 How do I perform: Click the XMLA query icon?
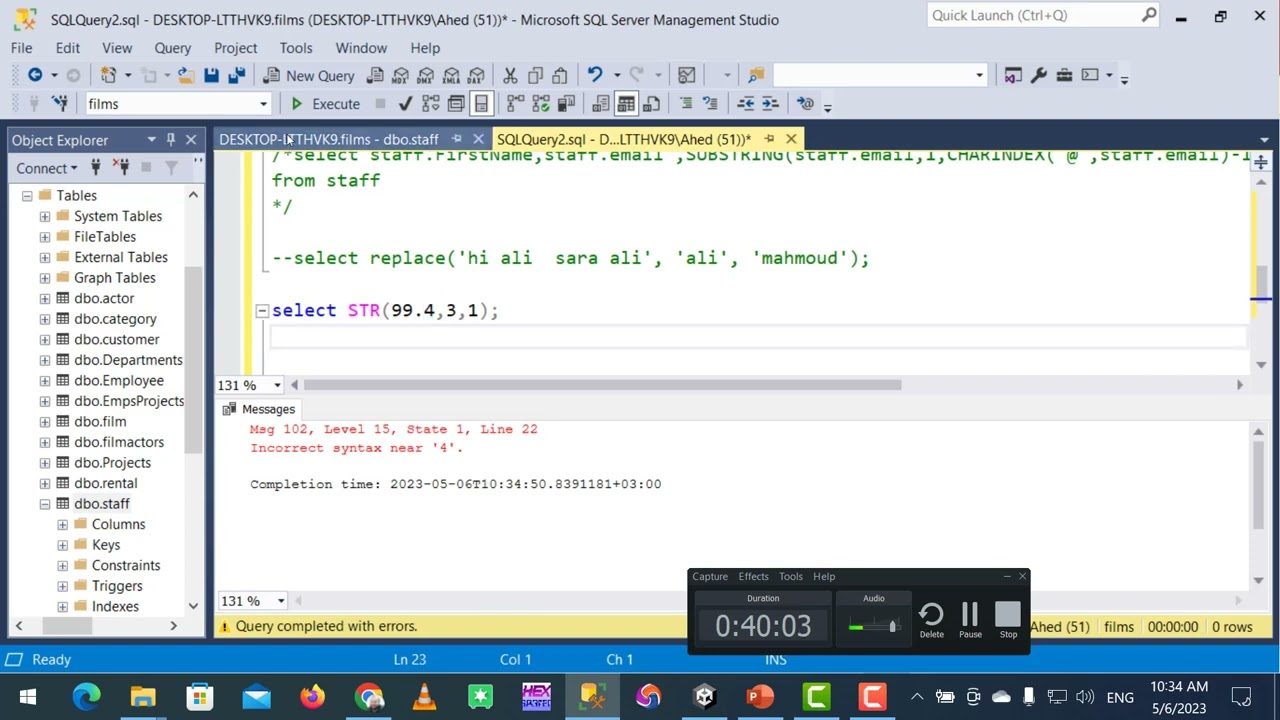(451, 76)
